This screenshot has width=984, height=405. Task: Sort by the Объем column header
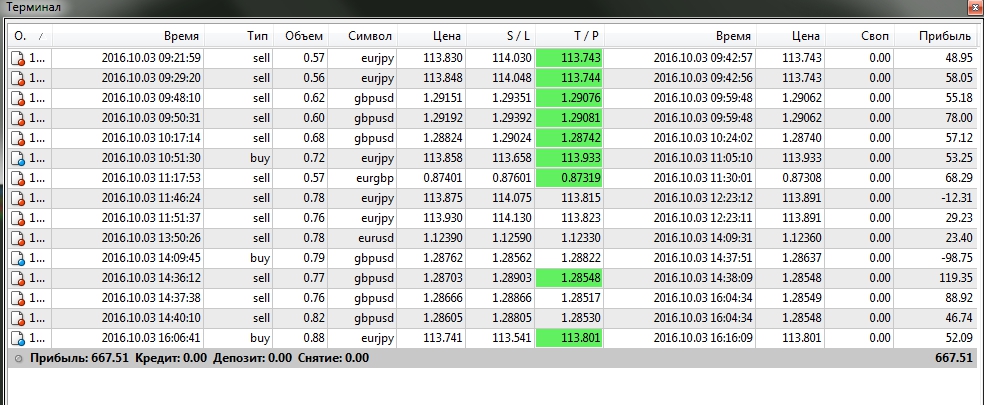301,36
